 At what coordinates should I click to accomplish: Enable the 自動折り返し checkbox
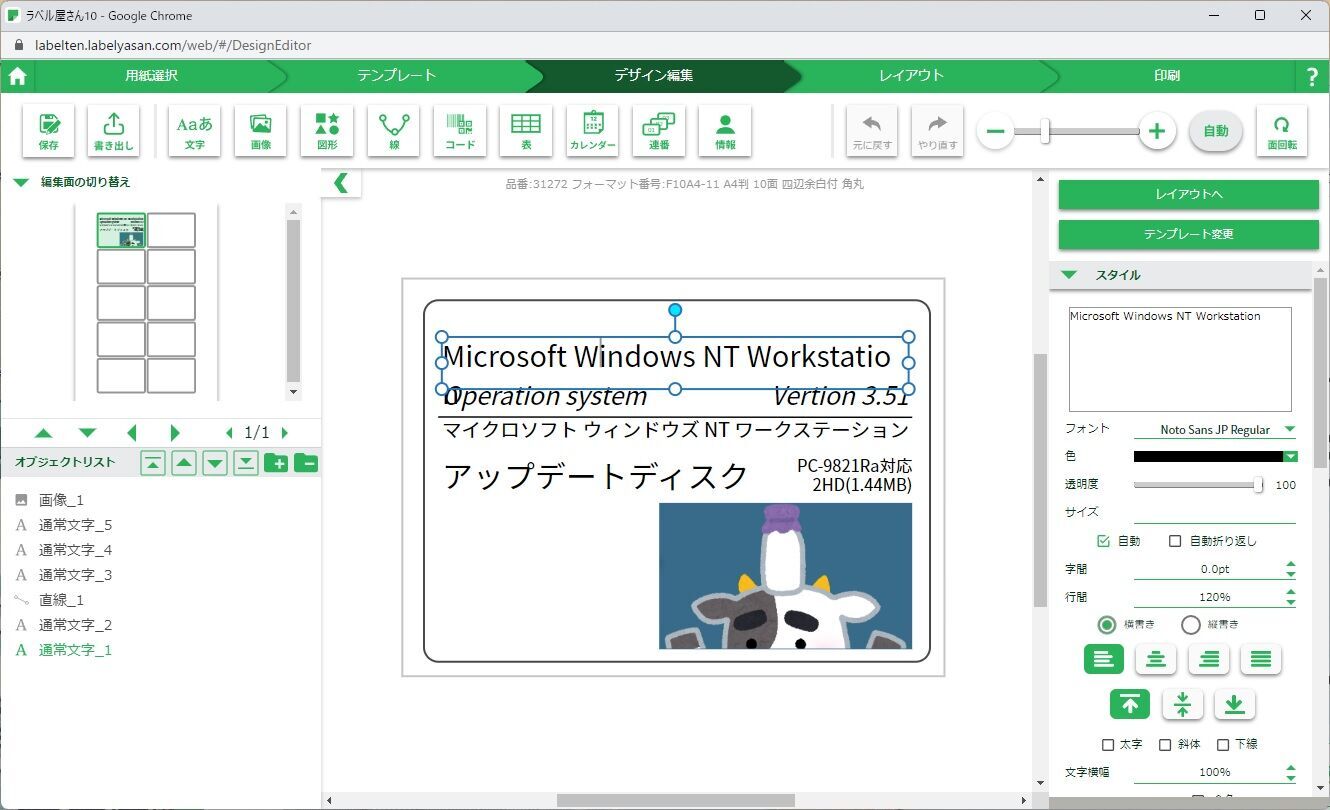[1175, 541]
